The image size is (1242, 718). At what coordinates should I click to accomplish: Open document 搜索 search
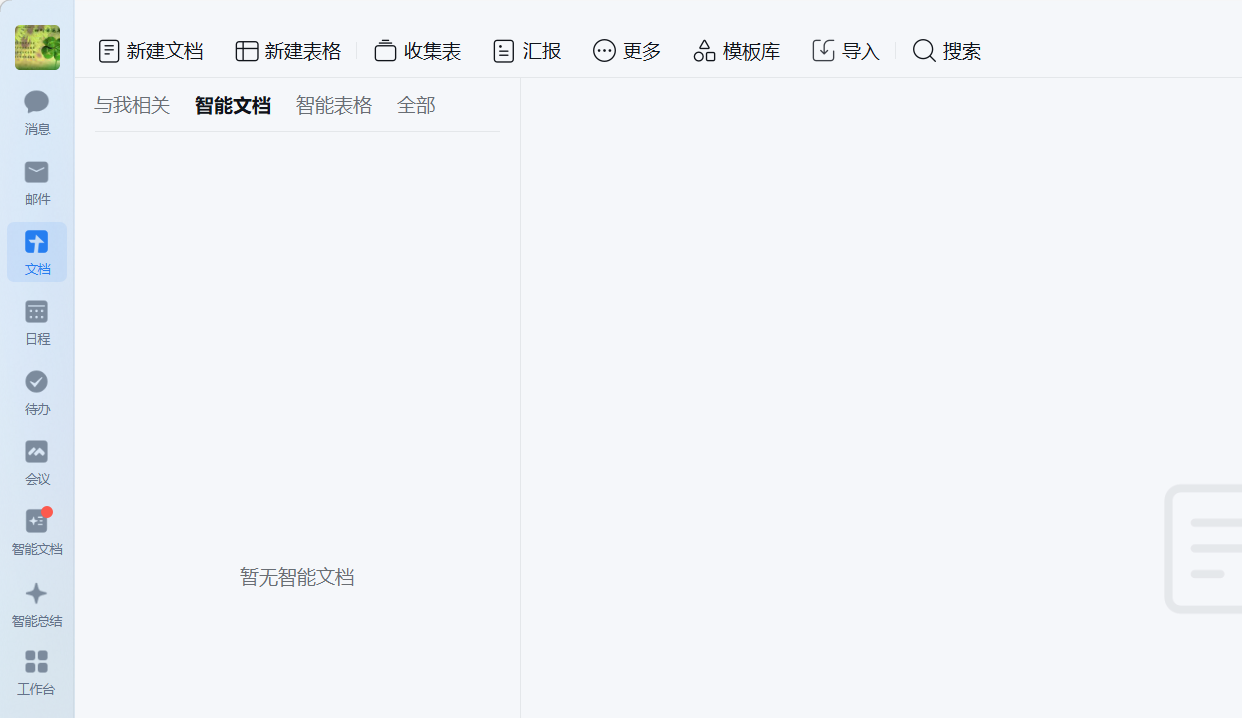(x=947, y=51)
